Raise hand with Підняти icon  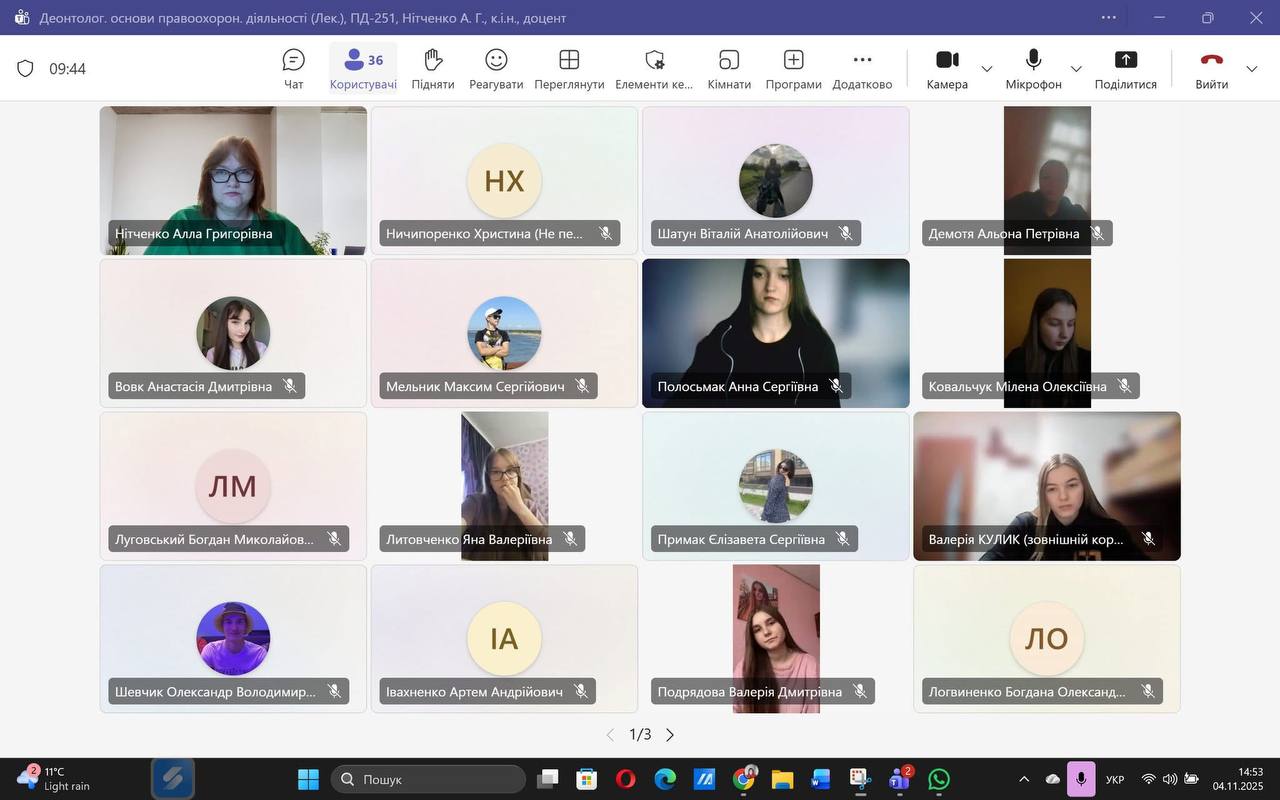point(432,68)
